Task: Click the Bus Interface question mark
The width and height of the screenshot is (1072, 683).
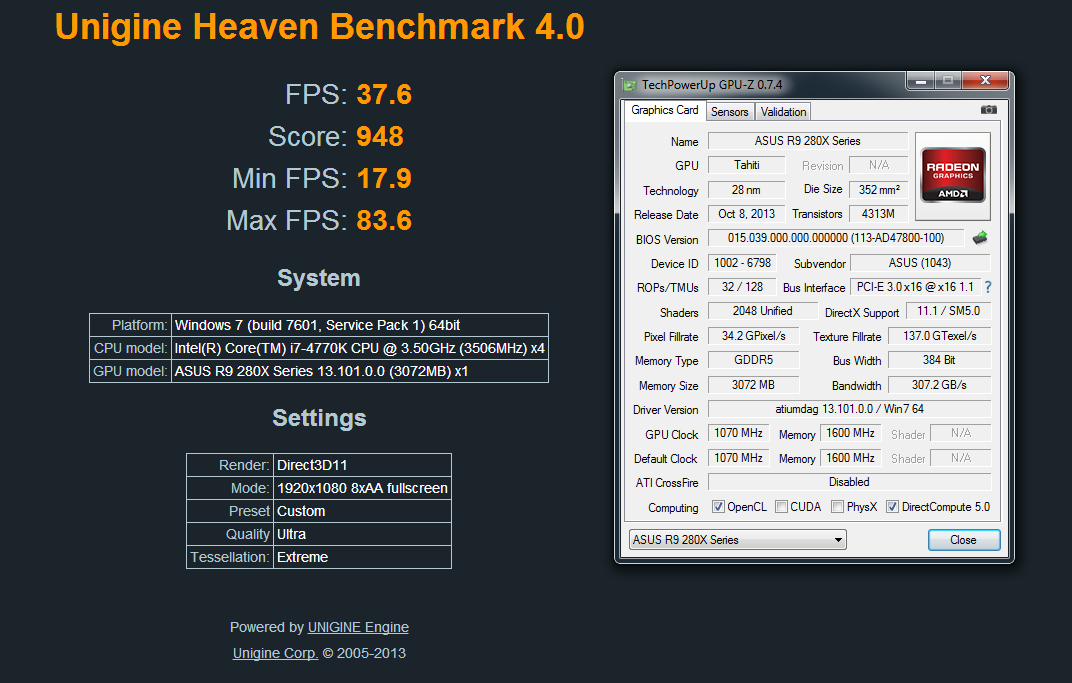Action: coord(988,287)
